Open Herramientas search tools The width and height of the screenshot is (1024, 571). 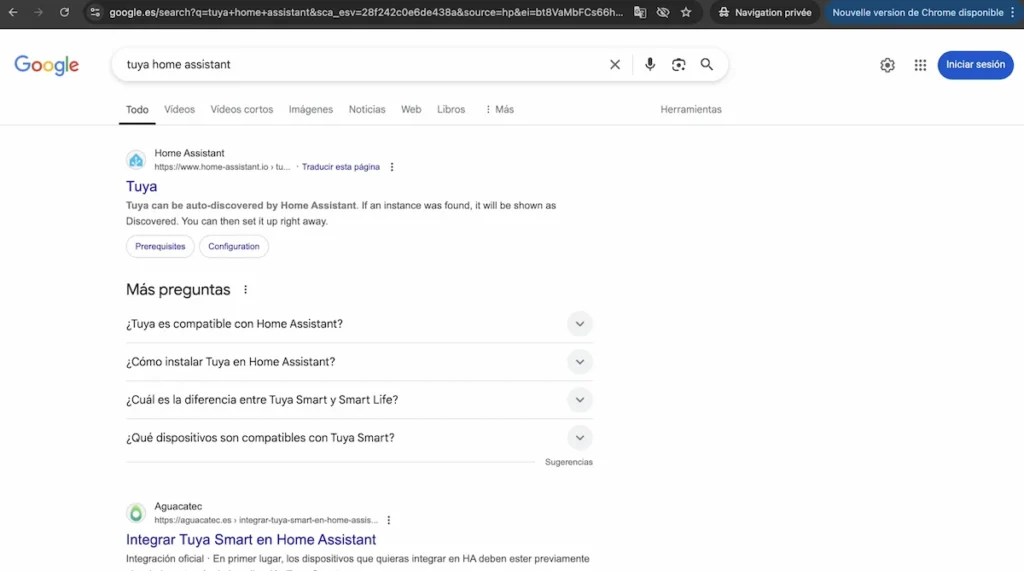(691, 110)
